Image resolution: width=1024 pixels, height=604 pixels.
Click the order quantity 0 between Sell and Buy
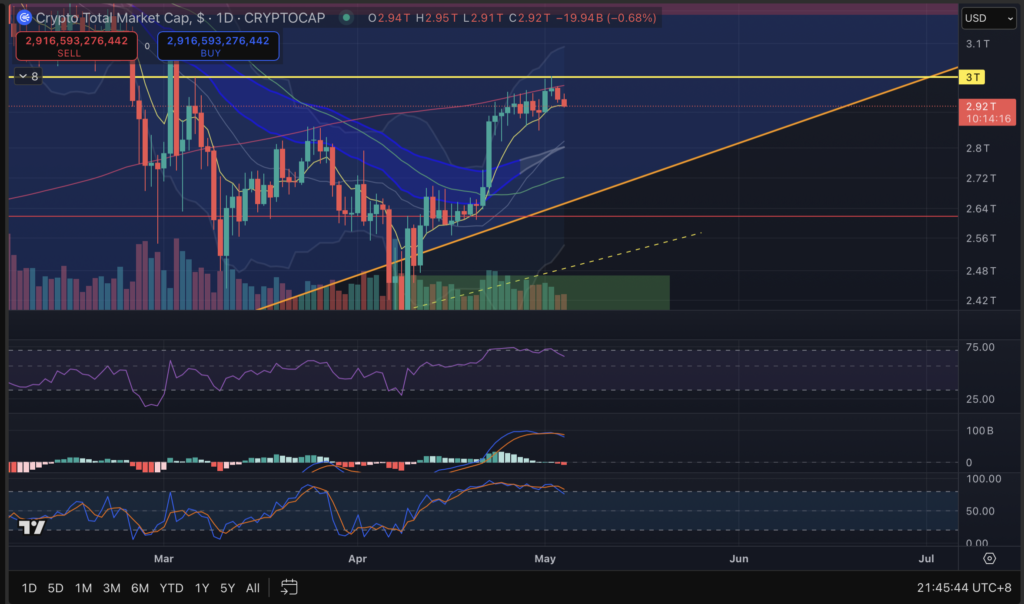click(x=147, y=46)
